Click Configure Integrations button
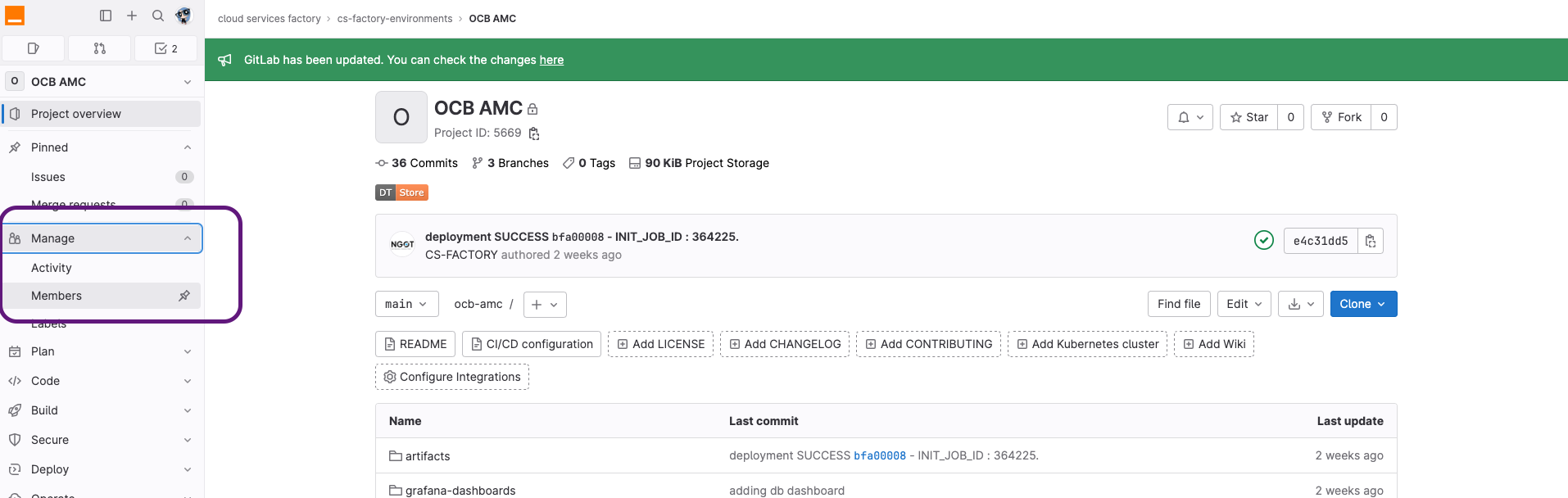1568x498 pixels. coord(452,377)
